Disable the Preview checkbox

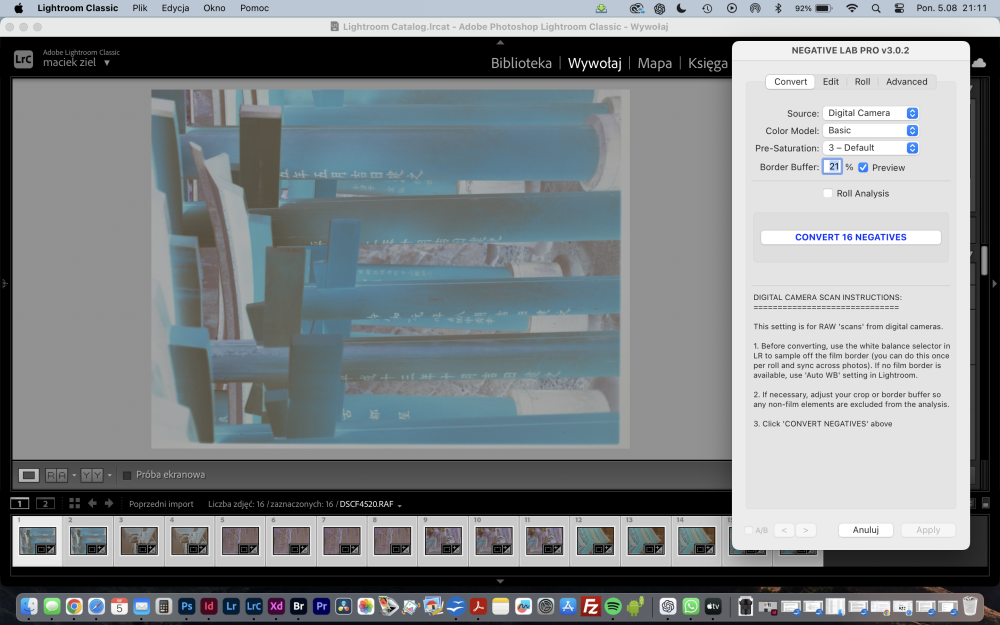click(863, 167)
